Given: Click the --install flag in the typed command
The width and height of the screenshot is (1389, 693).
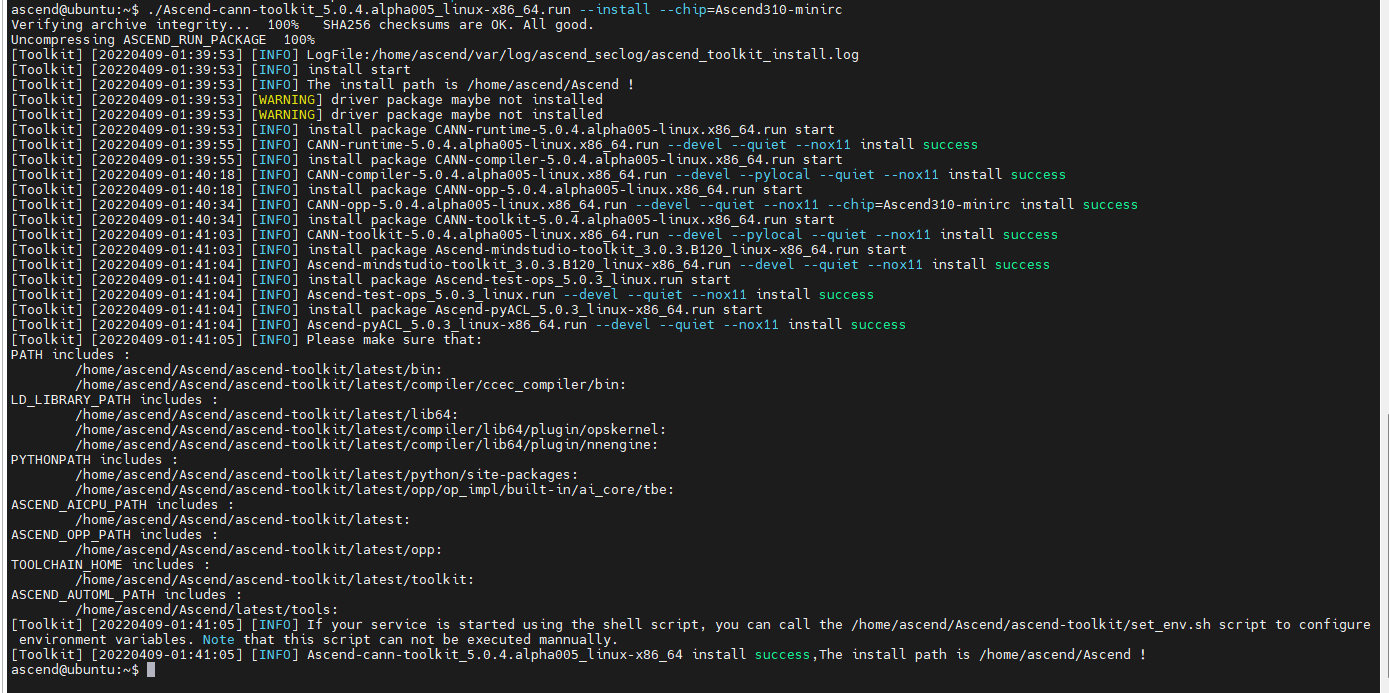Looking at the screenshot, I should point(615,9).
